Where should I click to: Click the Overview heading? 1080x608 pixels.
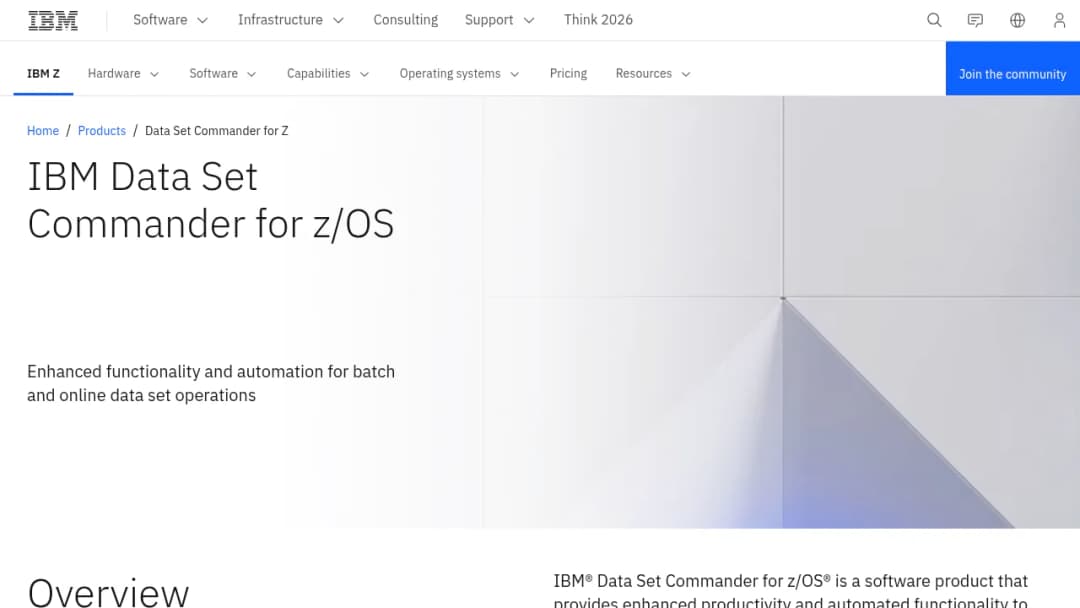[108, 592]
